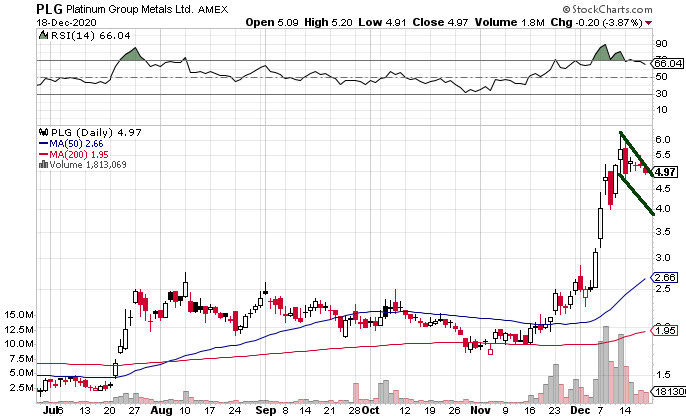Click the 2.66 MA(50) tag on price axis
This screenshot has height=416, width=686.
coord(665,277)
